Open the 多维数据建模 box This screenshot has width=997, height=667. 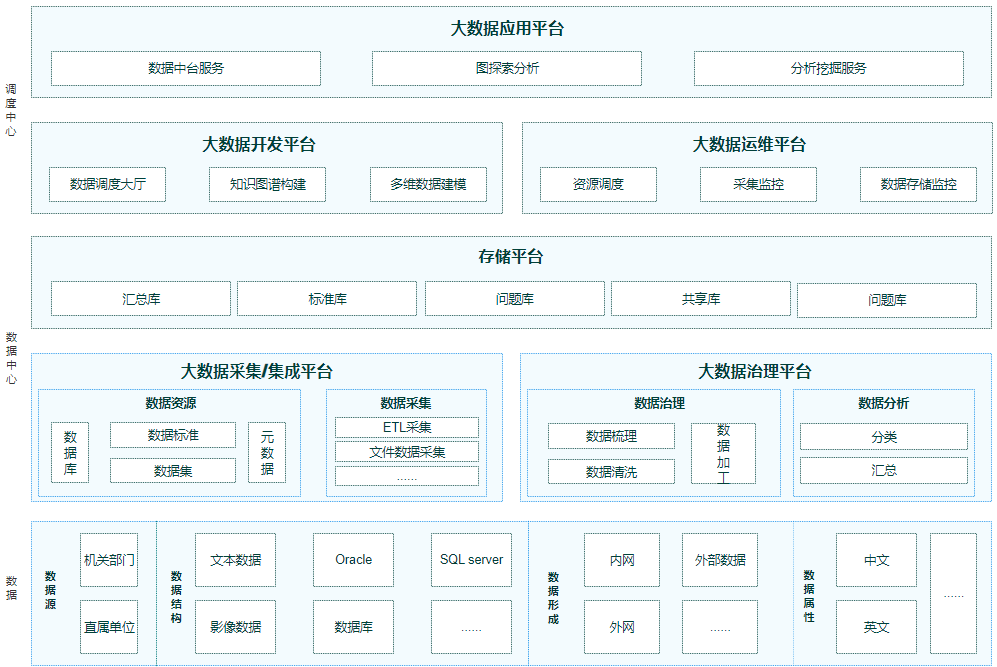pos(427,184)
